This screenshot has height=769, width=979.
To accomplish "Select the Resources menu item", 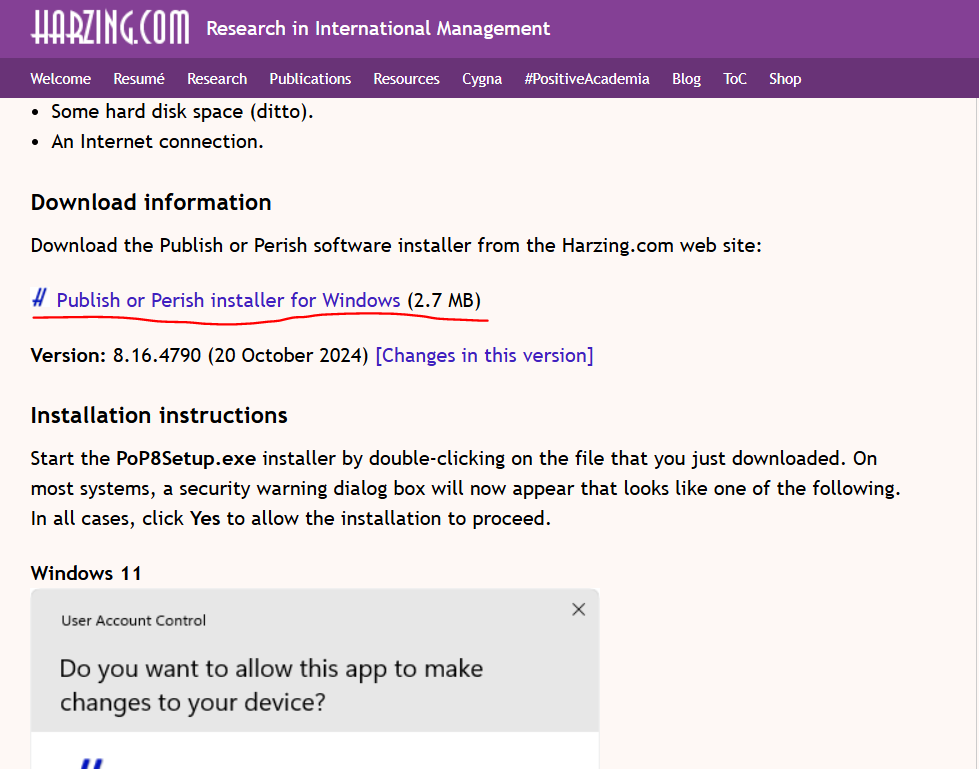I will tap(406, 79).
